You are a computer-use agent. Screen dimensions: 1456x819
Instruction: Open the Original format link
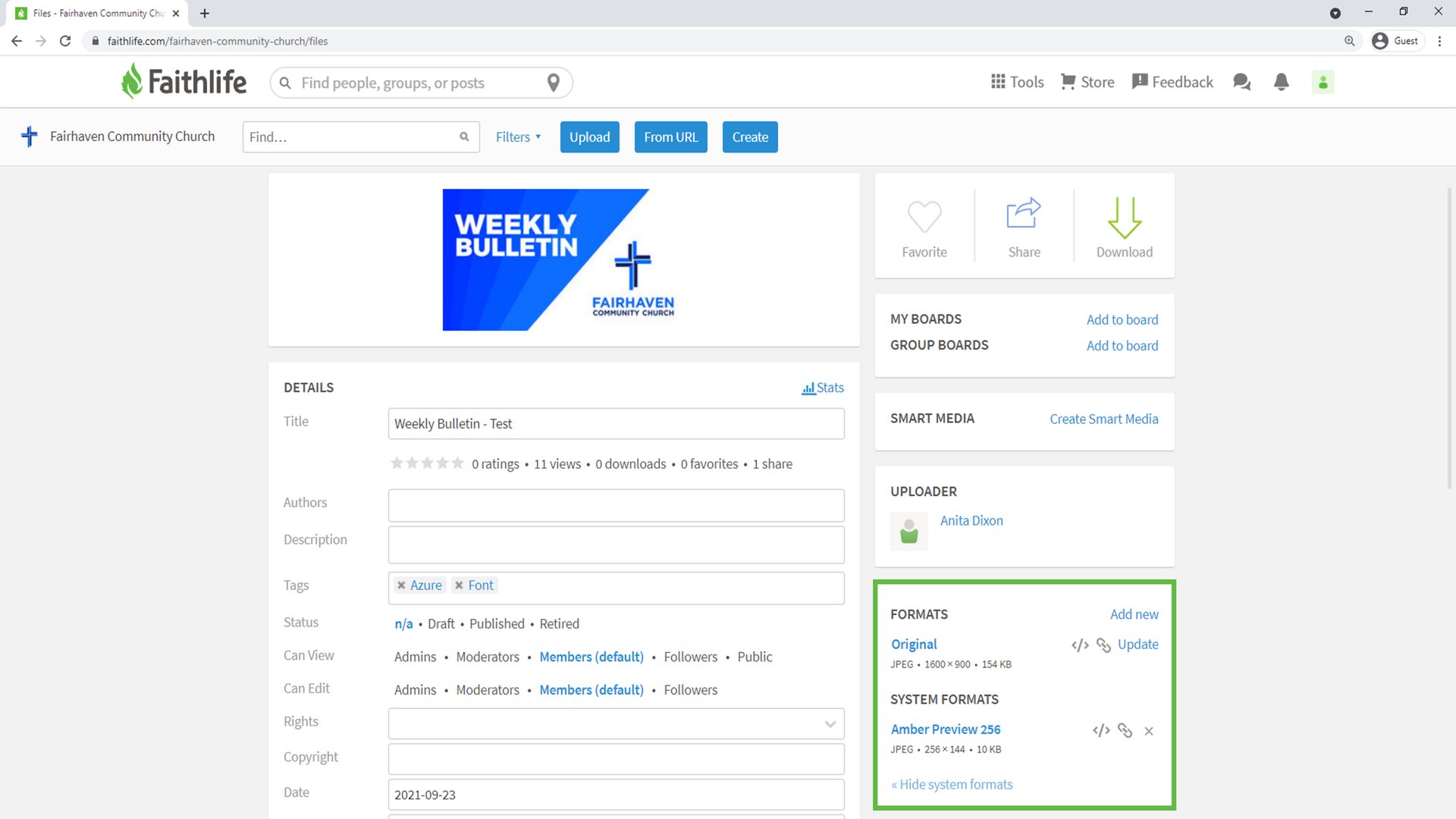[x=914, y=644]
